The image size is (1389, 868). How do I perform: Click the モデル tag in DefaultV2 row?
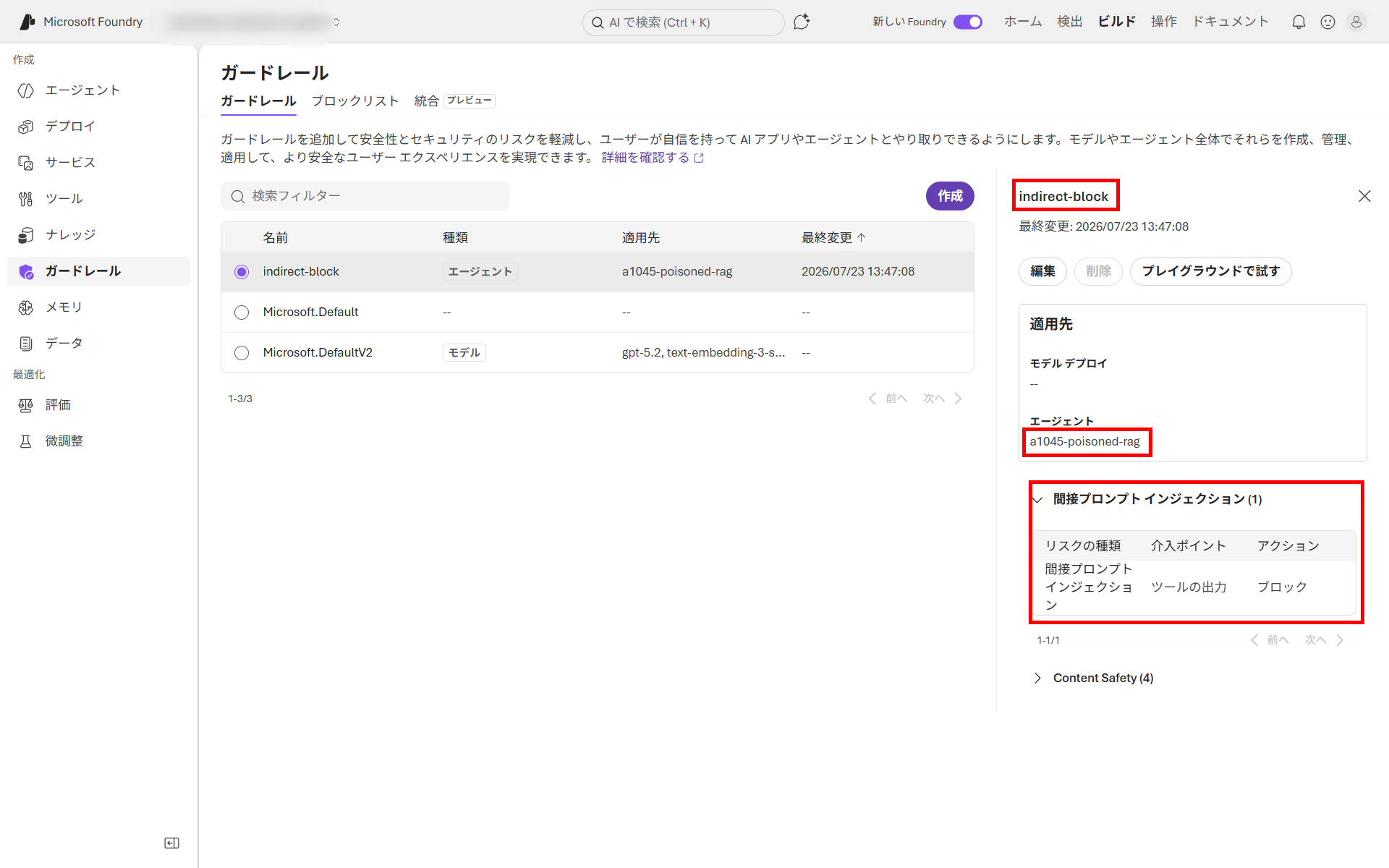click(x=464, y=352)
